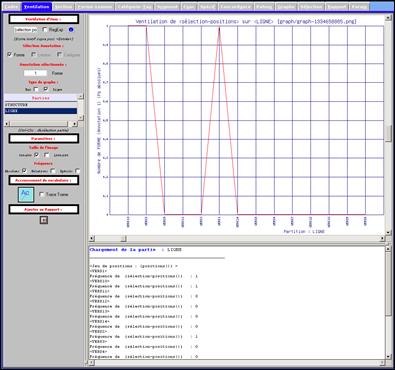The image size is (395, 370).
Task: Click the Chargement de la partie heading
Action: tap(122, 250)
